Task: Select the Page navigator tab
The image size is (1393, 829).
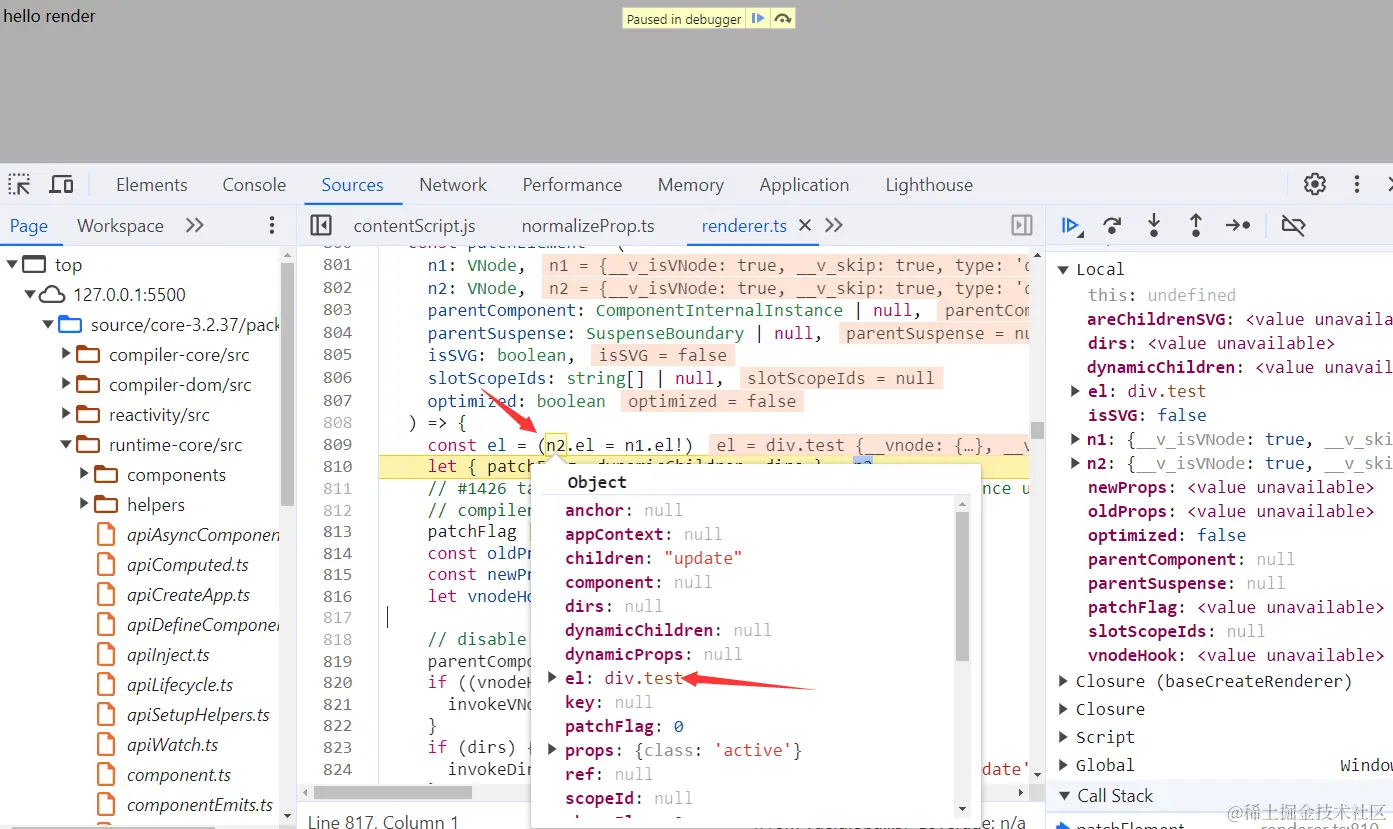Action: pyautogui.click(x=29, y=225)
